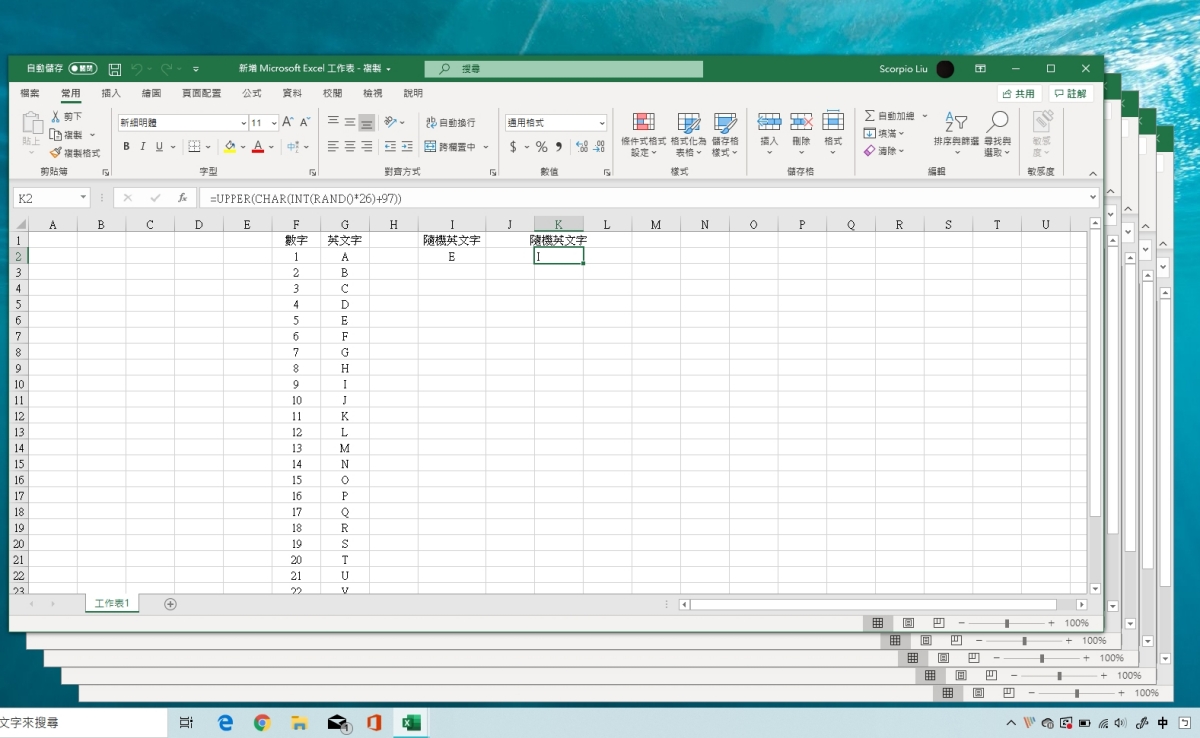This screenshot has height=738, width=1200.
Task: Open the Formulas (公式) ribbon tab
Action: click(252, 93)
